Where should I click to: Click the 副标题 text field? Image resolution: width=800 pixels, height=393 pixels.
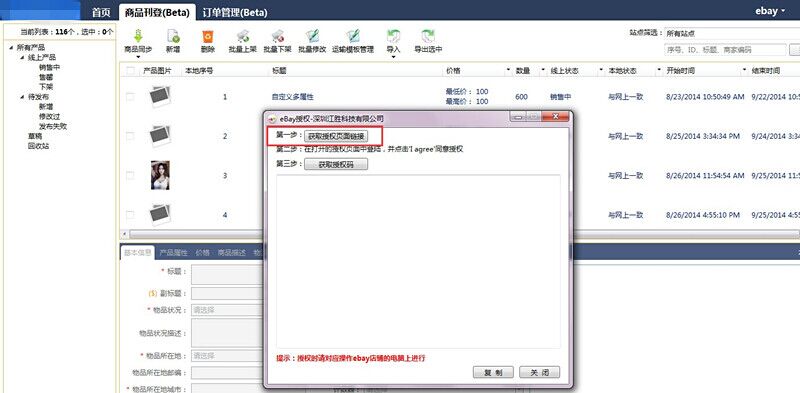(227, 293)
